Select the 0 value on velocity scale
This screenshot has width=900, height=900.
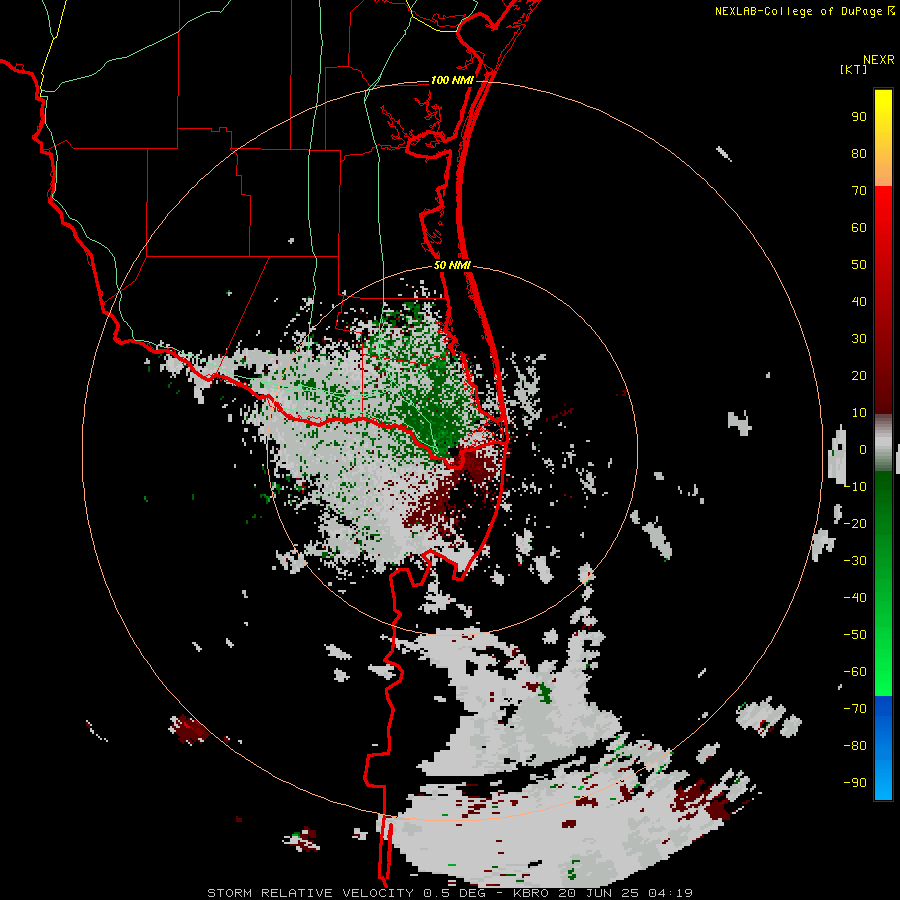tap(863, 449)
